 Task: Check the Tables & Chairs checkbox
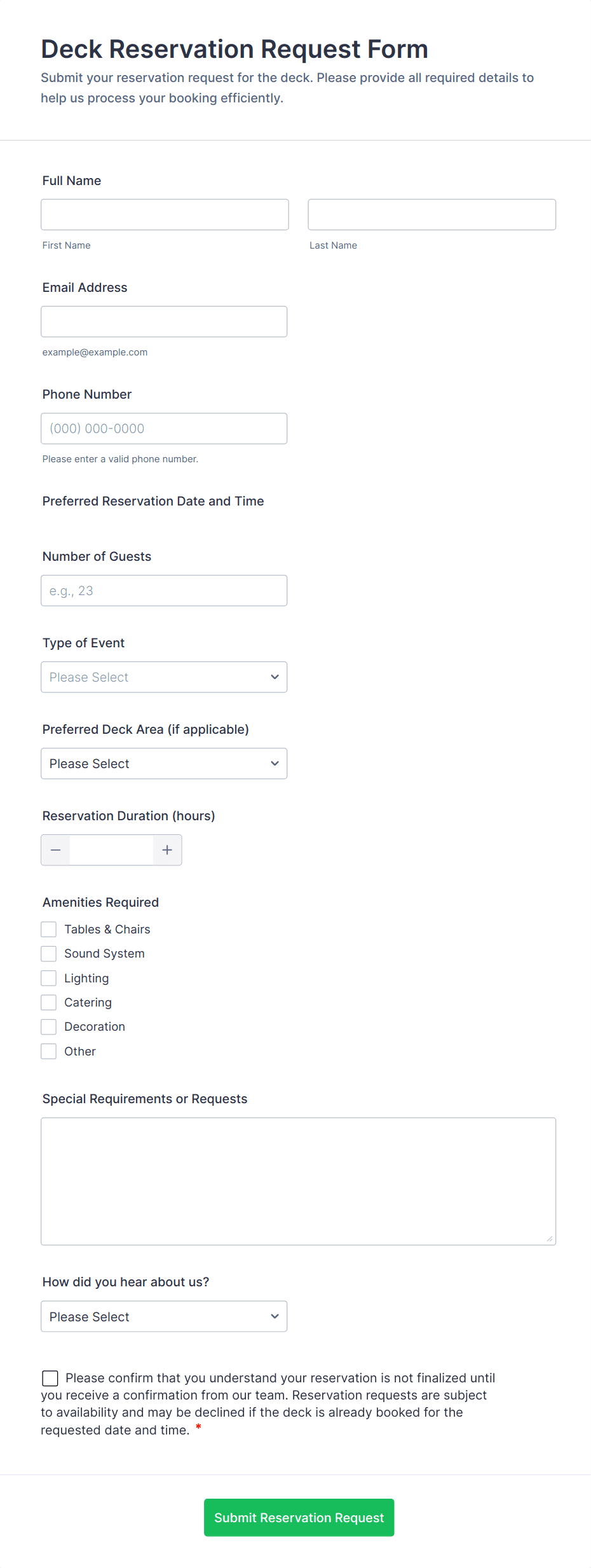point(49,930)
